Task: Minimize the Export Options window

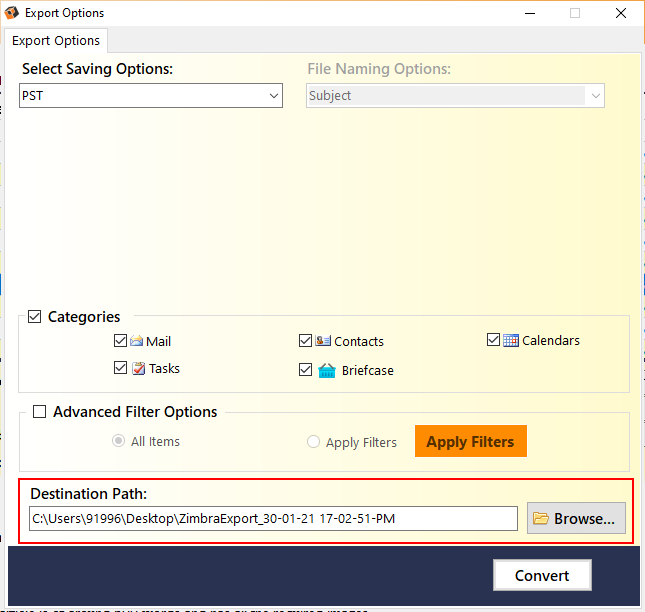Action: pos(530,14)
